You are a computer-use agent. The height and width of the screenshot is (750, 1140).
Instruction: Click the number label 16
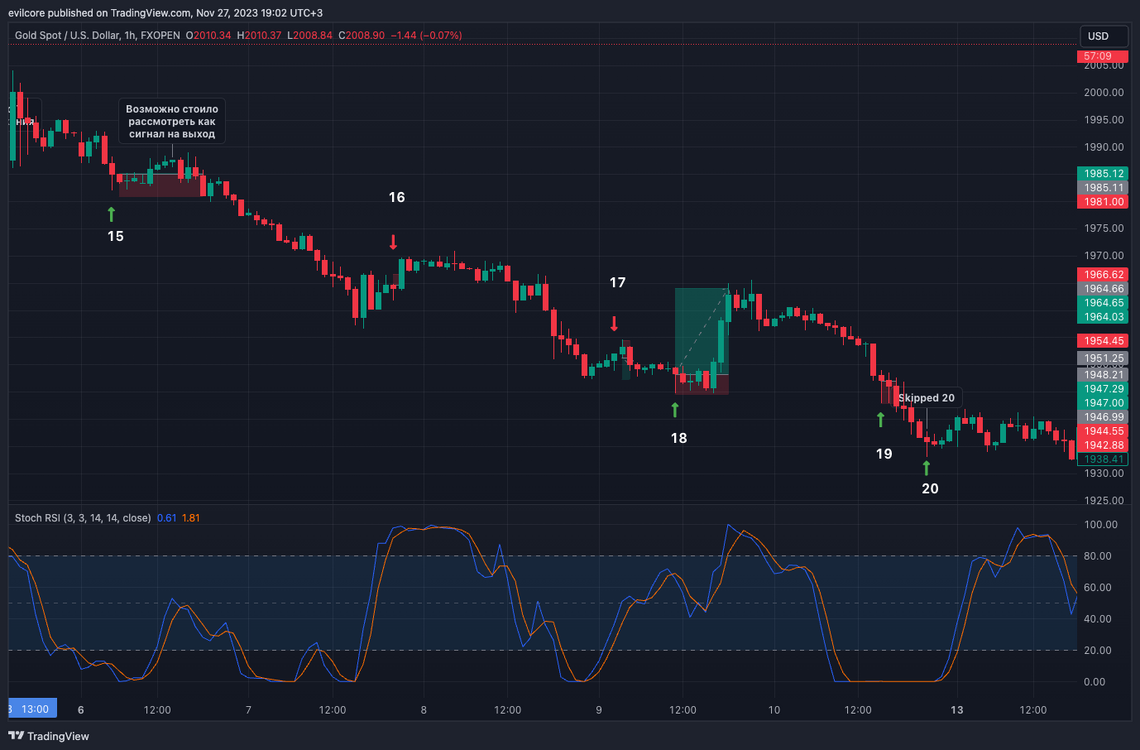pyautogui.click(x=396, y=197)
